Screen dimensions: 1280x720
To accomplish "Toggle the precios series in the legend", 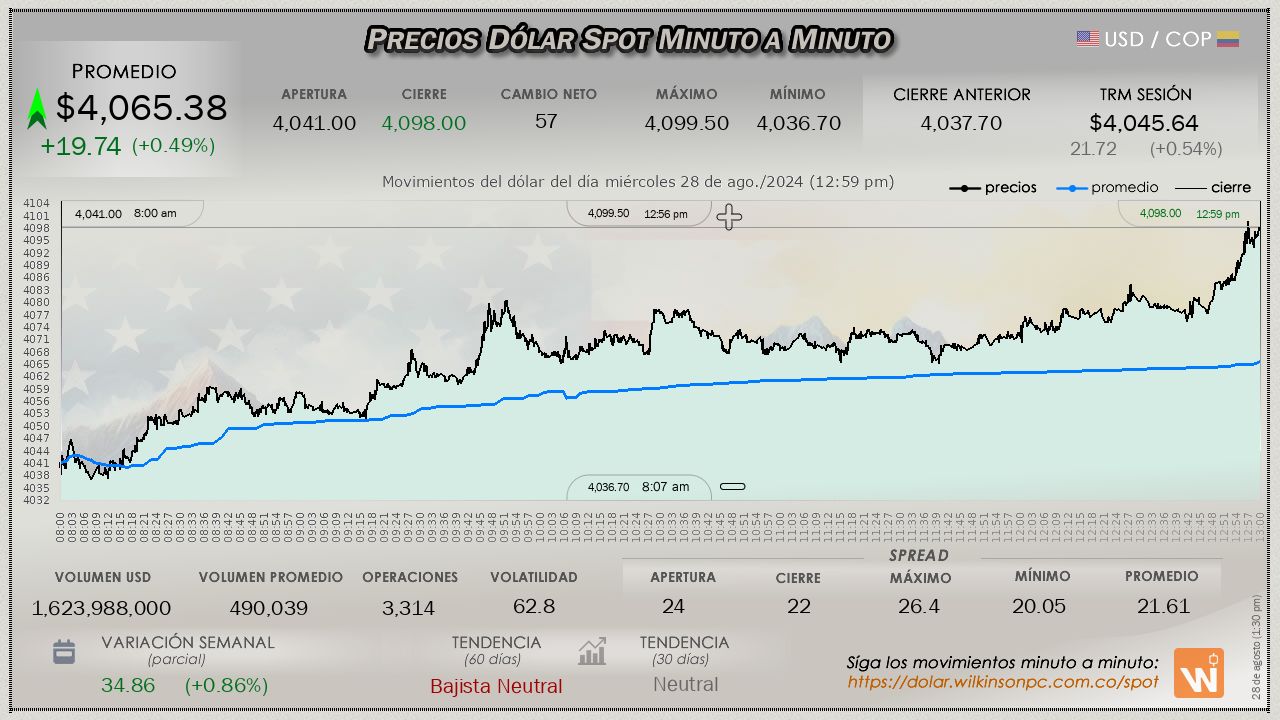I will 993,187.
